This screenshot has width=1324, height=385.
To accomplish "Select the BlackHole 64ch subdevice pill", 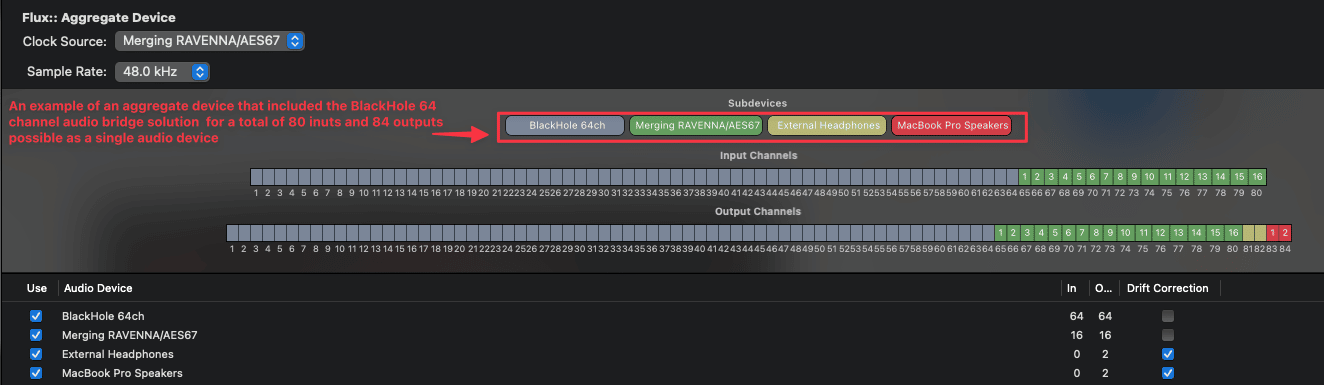I will point(565,126).
